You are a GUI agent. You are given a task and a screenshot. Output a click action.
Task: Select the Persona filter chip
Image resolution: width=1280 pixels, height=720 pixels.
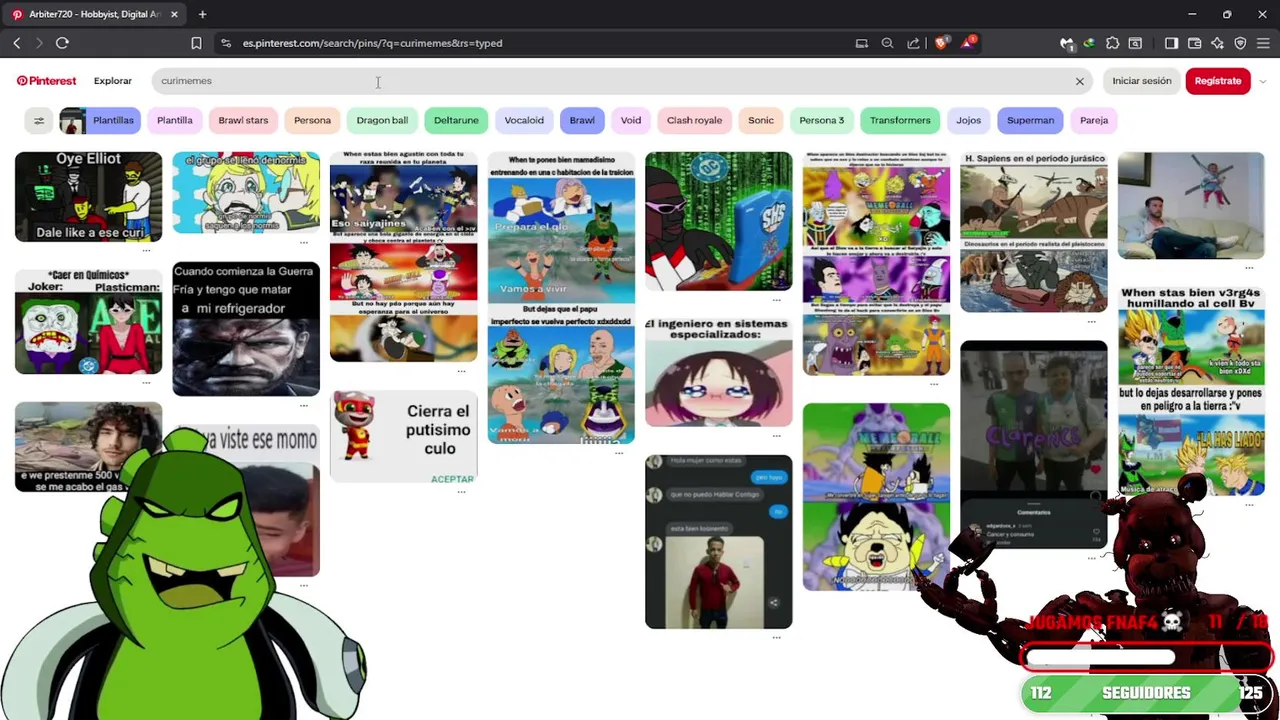coord(312,121)
